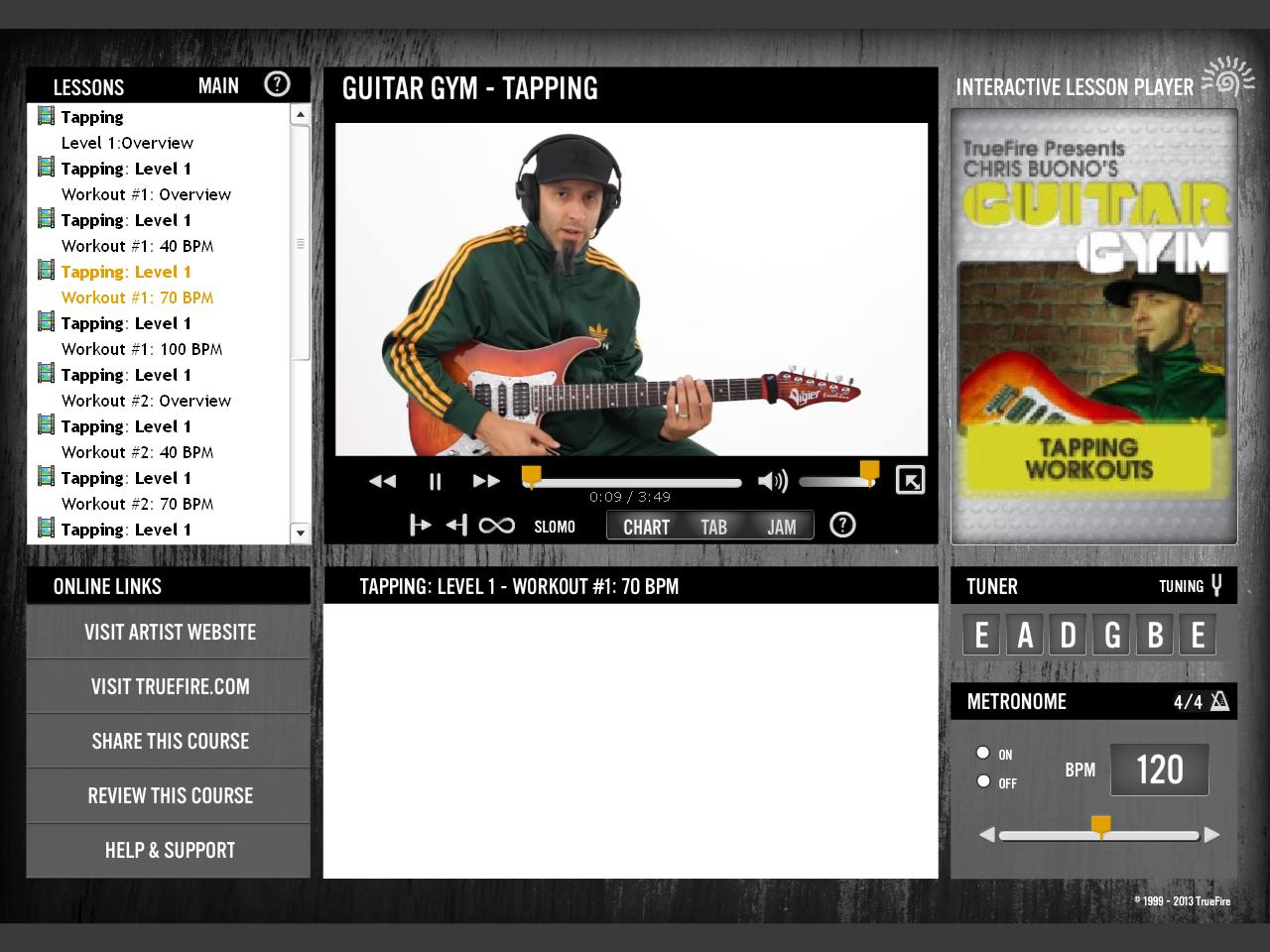
Task: Click the metronome icon
Action: pos(1220,701)
